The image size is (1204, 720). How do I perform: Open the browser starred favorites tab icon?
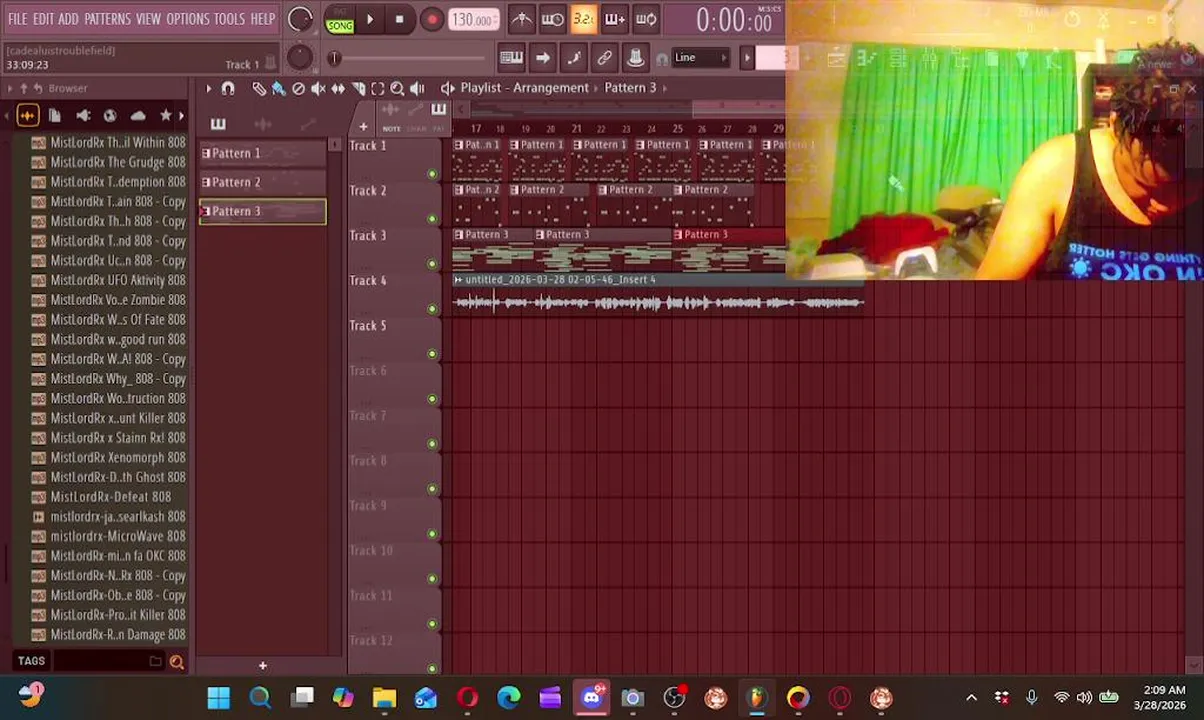pyautogui.click(x=166, y=116)
